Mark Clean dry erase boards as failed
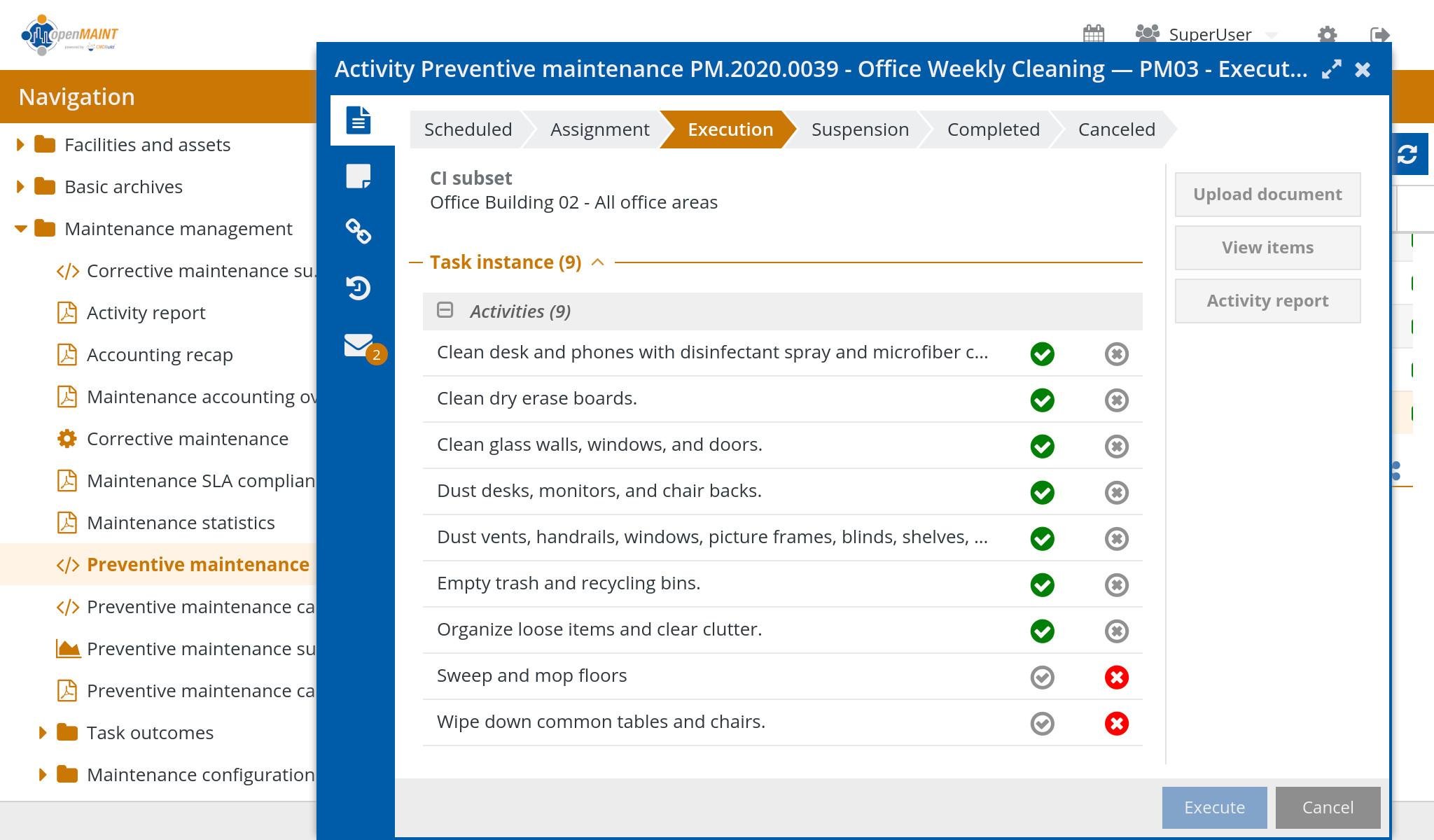Viewport: 1434px width, 840px height. coord(1116,400)
